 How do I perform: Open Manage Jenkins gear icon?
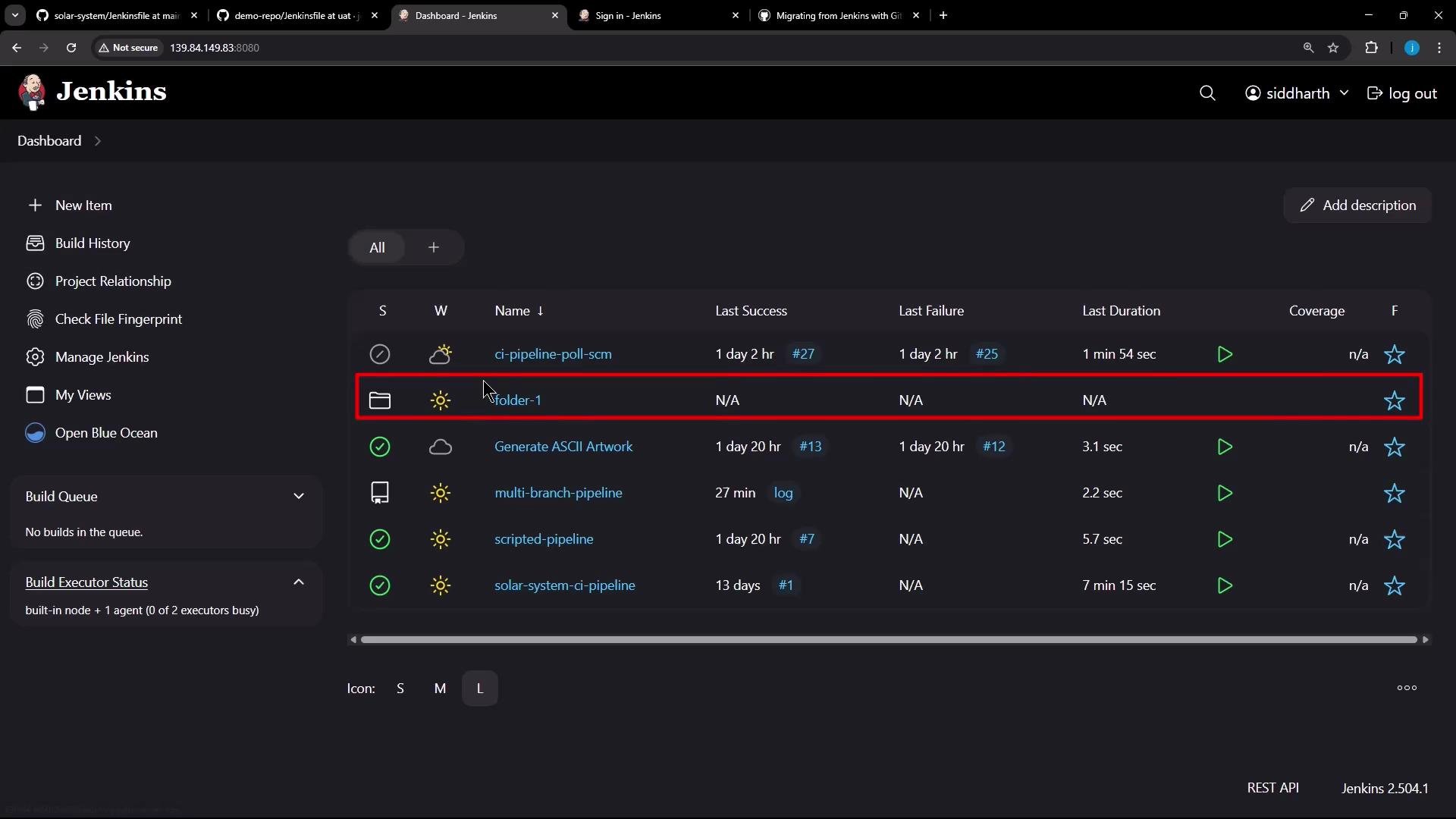(35, 357)
